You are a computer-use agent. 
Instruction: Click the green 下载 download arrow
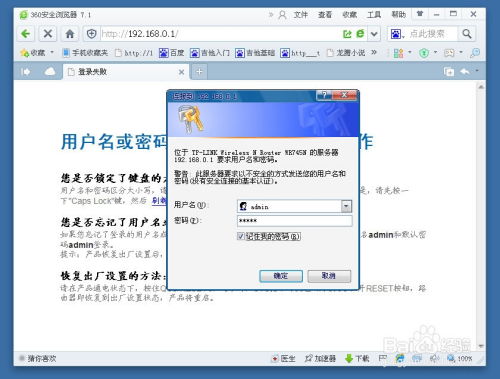click(x=349, y=358)
